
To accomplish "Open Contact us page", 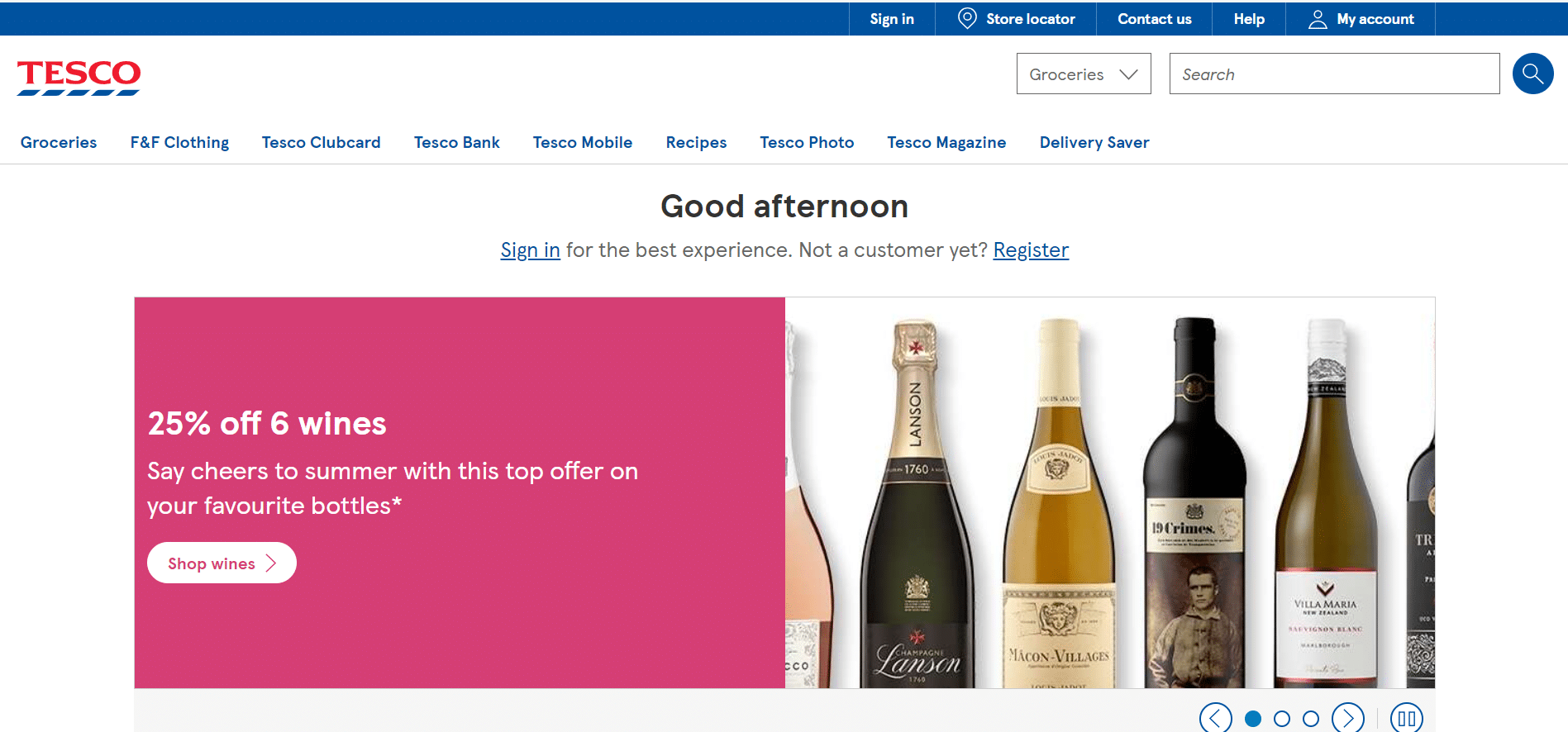I will (1154, 19).
